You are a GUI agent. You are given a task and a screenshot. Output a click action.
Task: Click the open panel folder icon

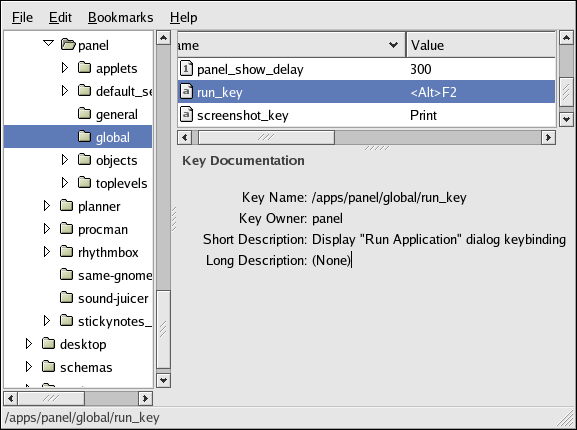click(x=68, y=45)
